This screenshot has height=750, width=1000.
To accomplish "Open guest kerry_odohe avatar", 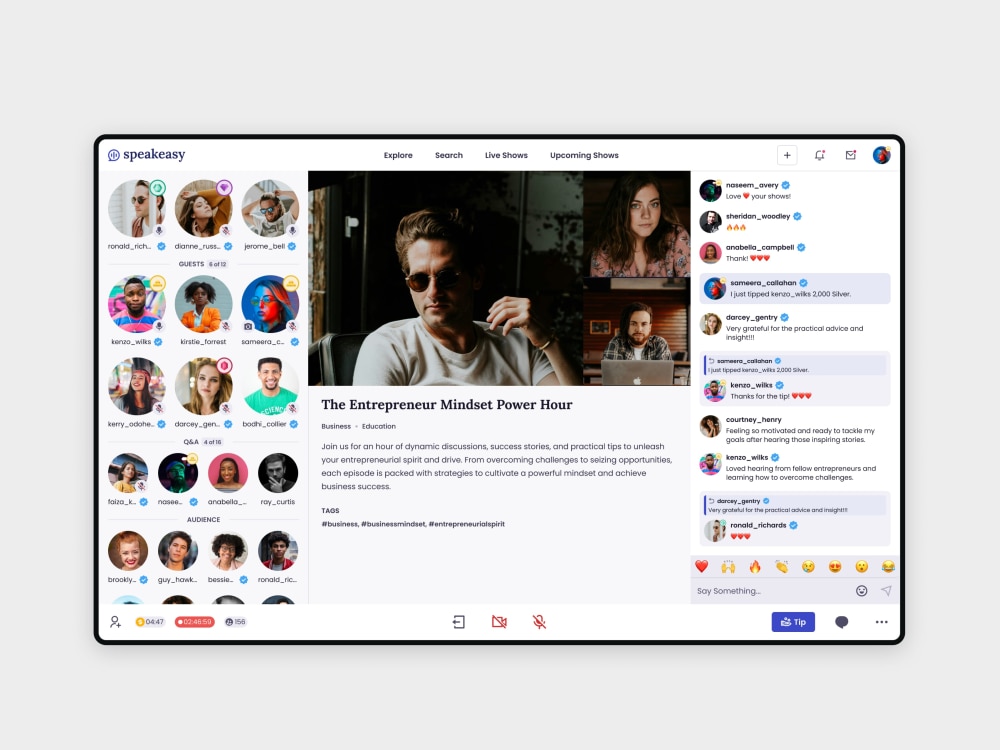I will (x=136, y=386).
